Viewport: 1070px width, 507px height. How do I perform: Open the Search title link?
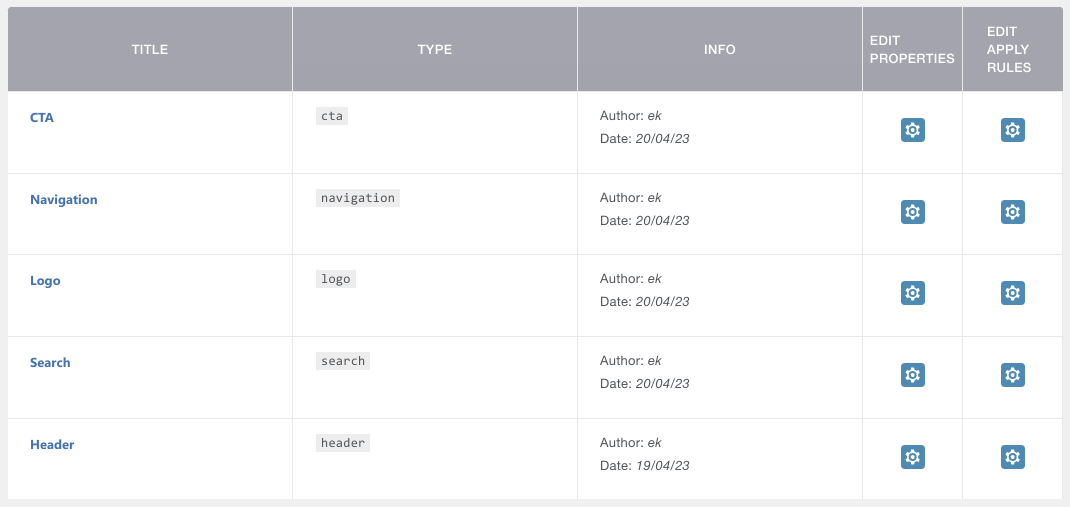(50, 362)
